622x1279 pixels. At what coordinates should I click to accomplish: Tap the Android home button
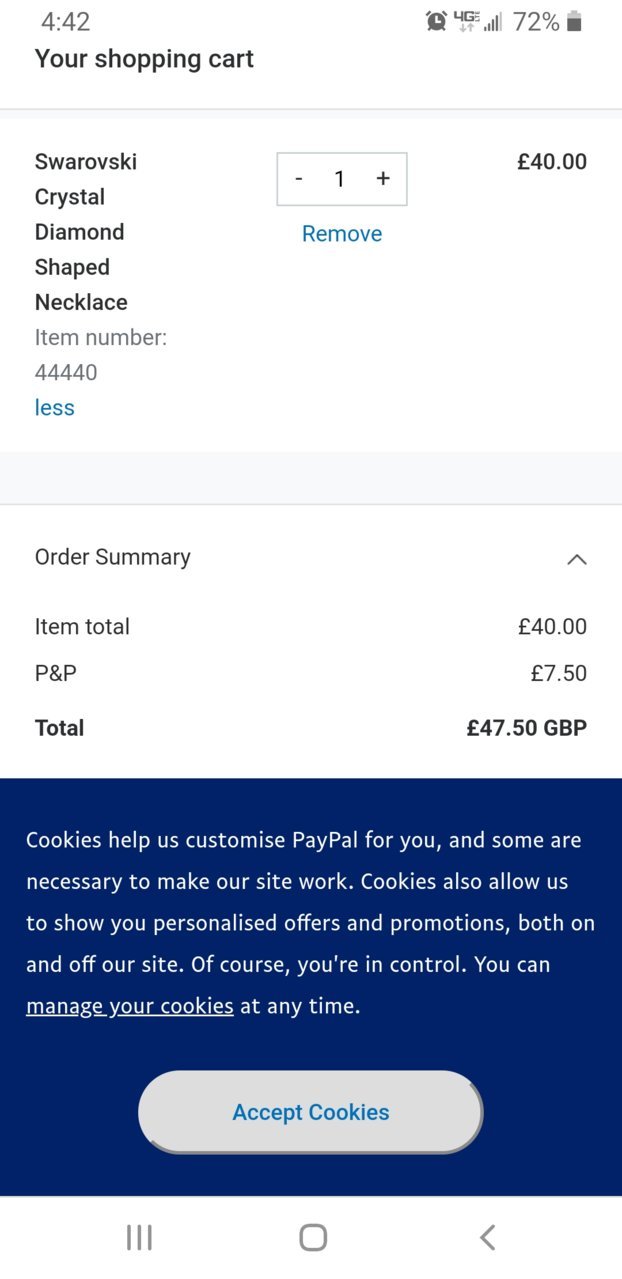tap(313, 1238)
